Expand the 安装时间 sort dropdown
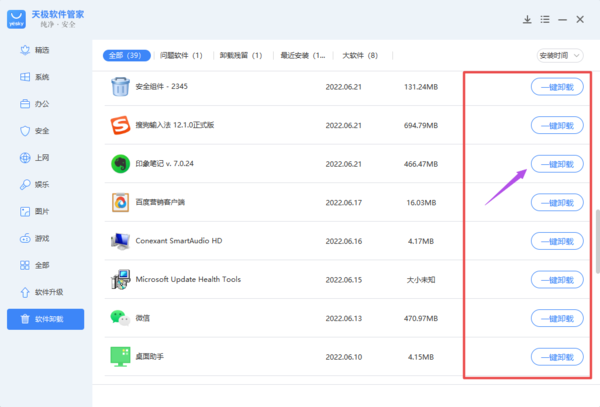 558,55
